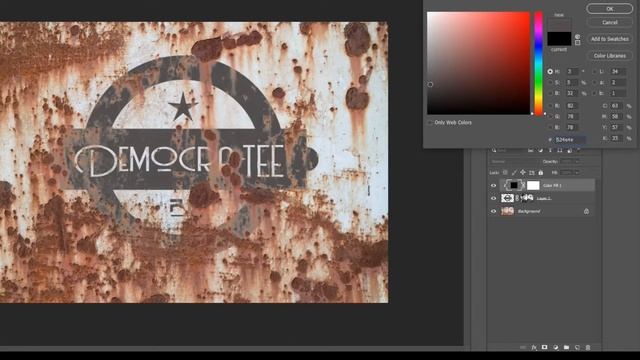Filter layers by adjustment layer icon

click(540, 151)
